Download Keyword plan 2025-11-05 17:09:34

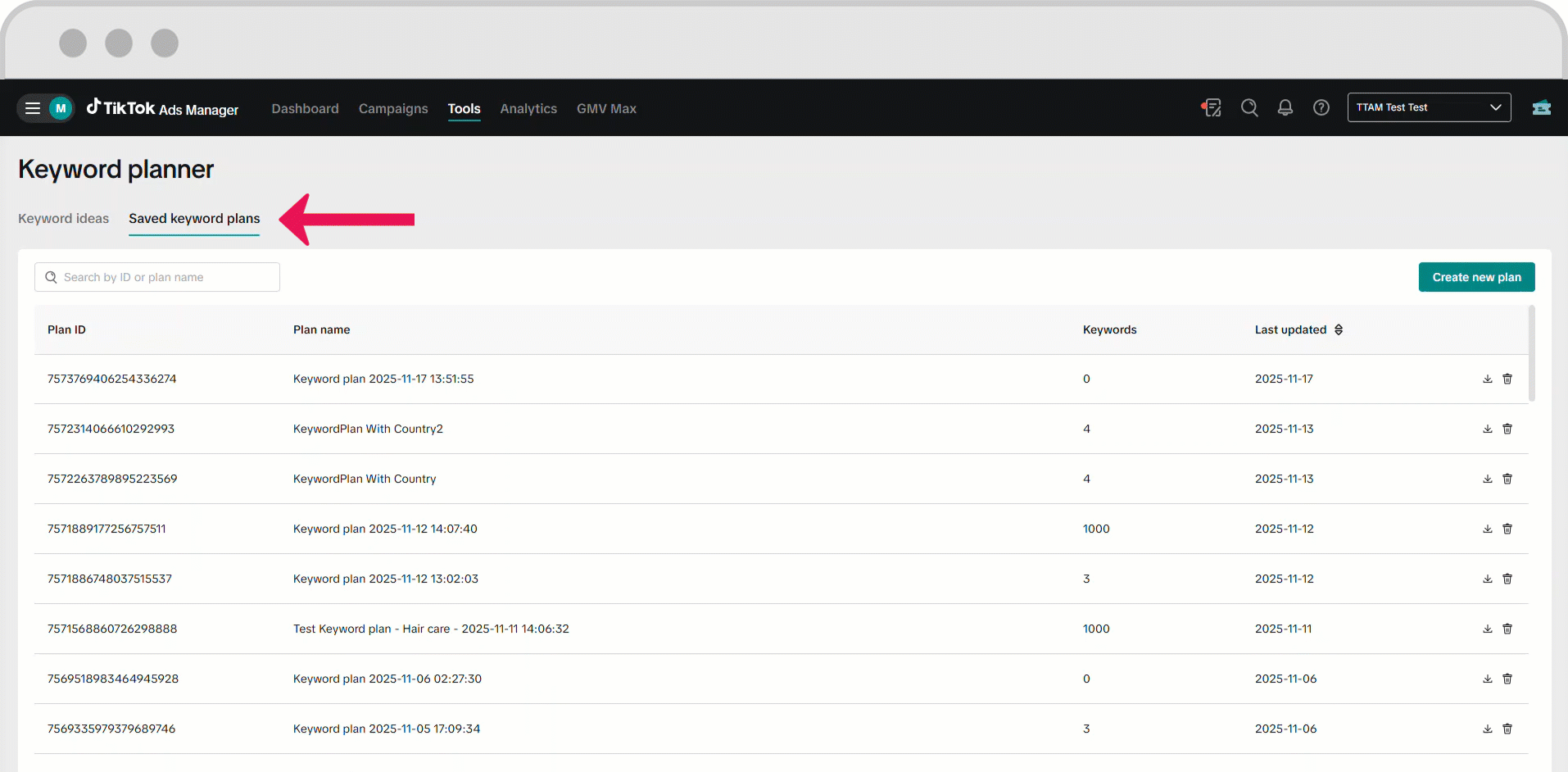pos(1487,729)
